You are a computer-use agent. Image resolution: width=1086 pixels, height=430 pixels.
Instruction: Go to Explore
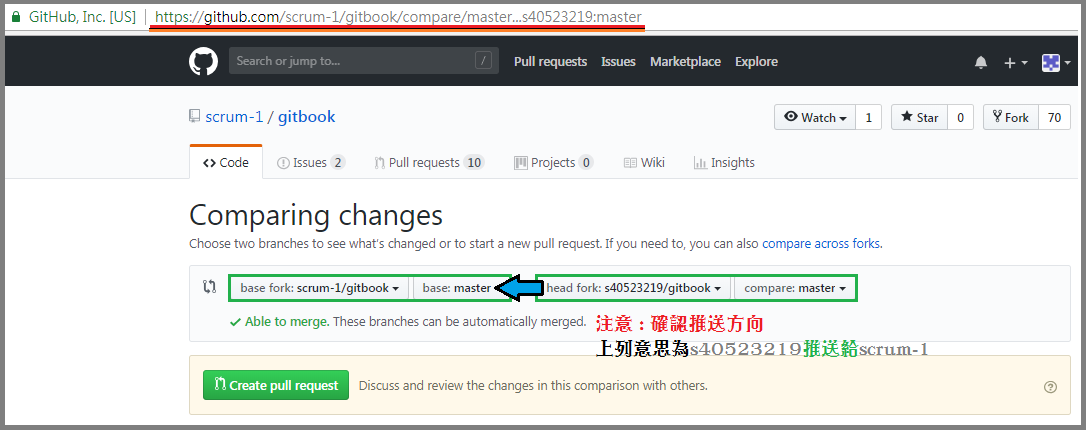[x=756, y=62]
